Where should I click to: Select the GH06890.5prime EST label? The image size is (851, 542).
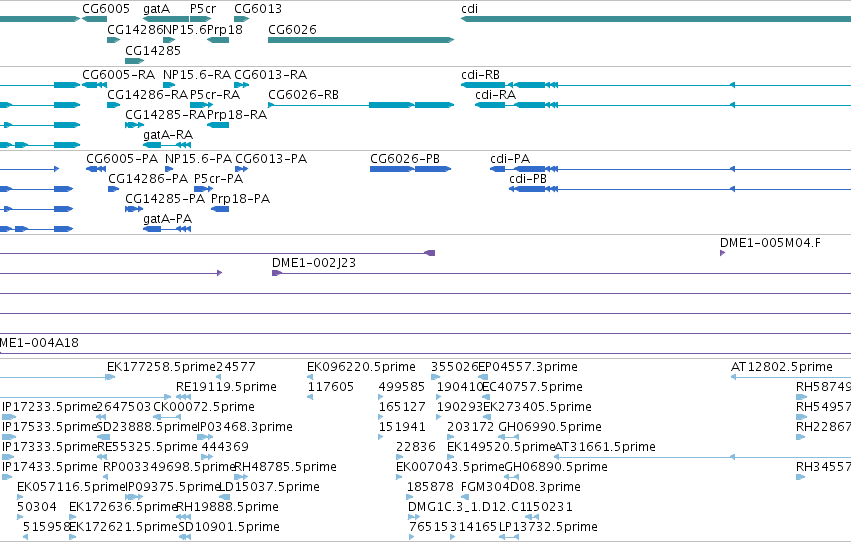point(556,467)
